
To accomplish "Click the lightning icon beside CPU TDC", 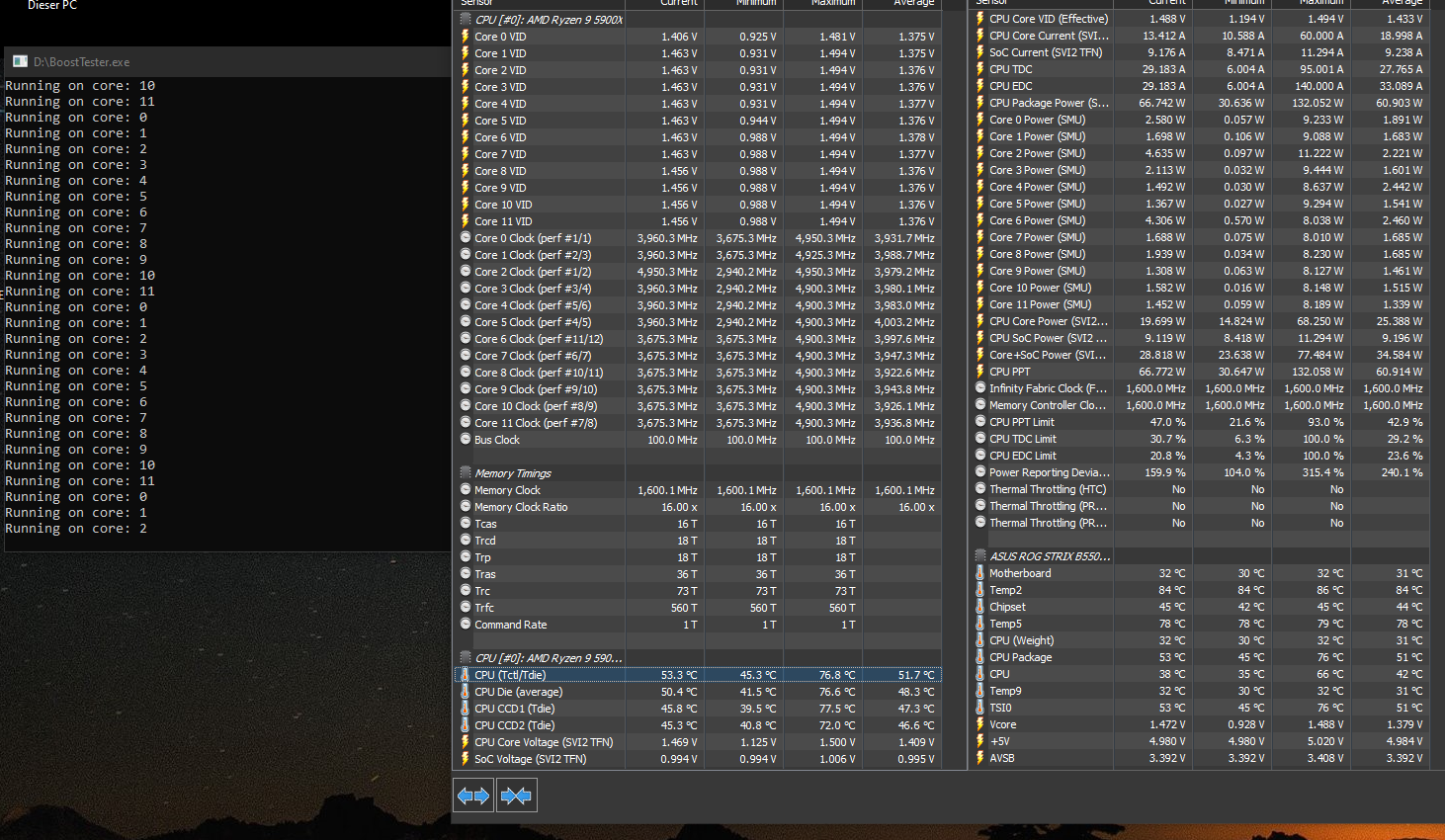I will 980,69.
